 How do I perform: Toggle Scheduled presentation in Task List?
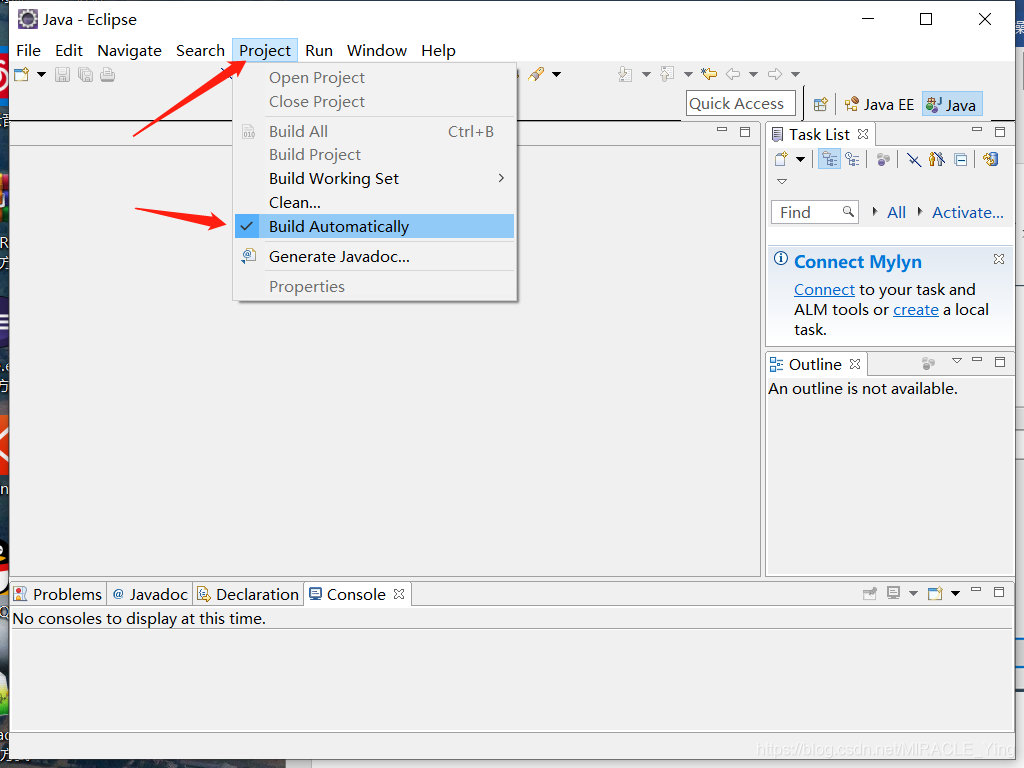[852, 159]
